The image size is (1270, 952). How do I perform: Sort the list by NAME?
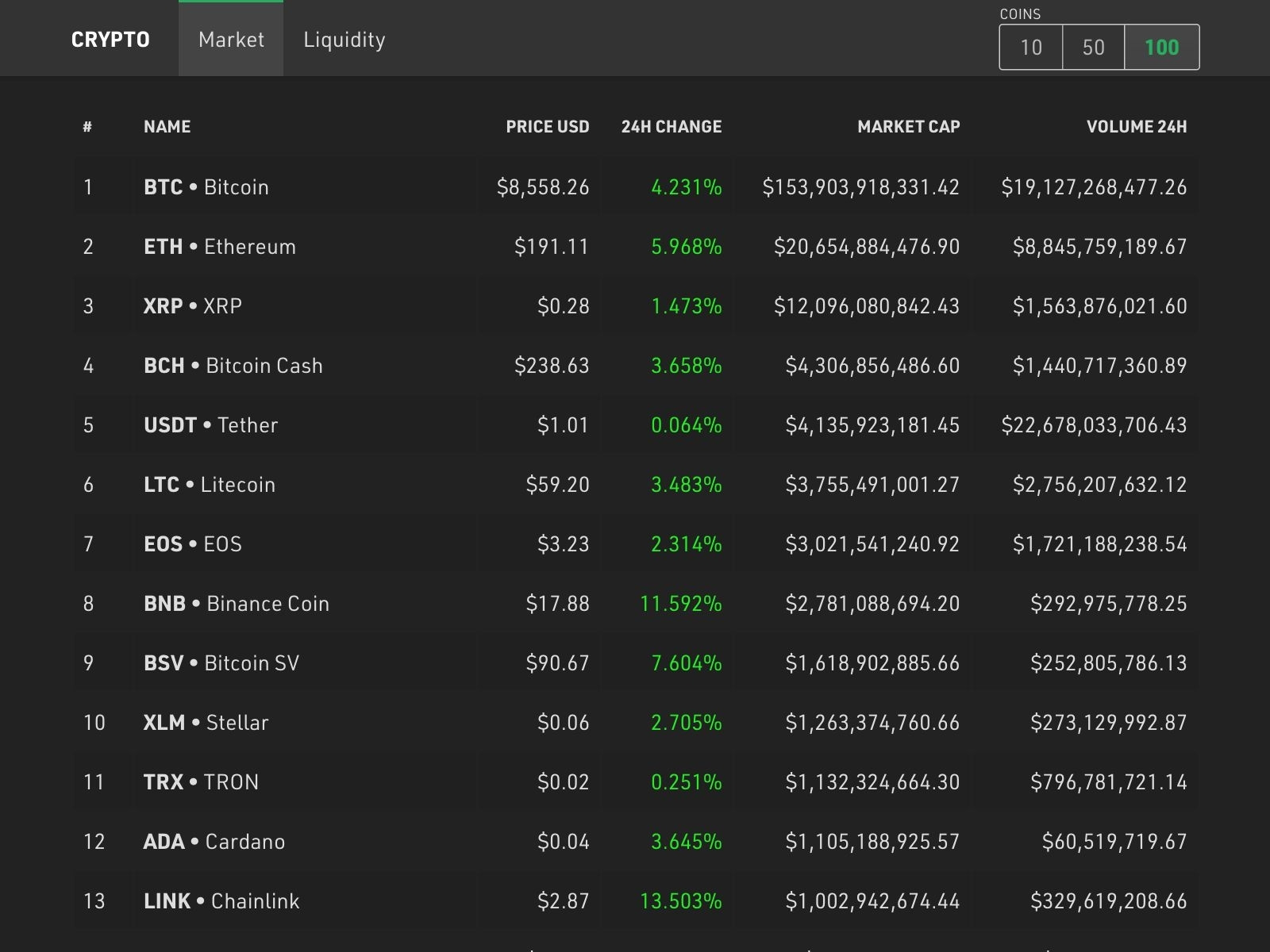tap(167, 126)
